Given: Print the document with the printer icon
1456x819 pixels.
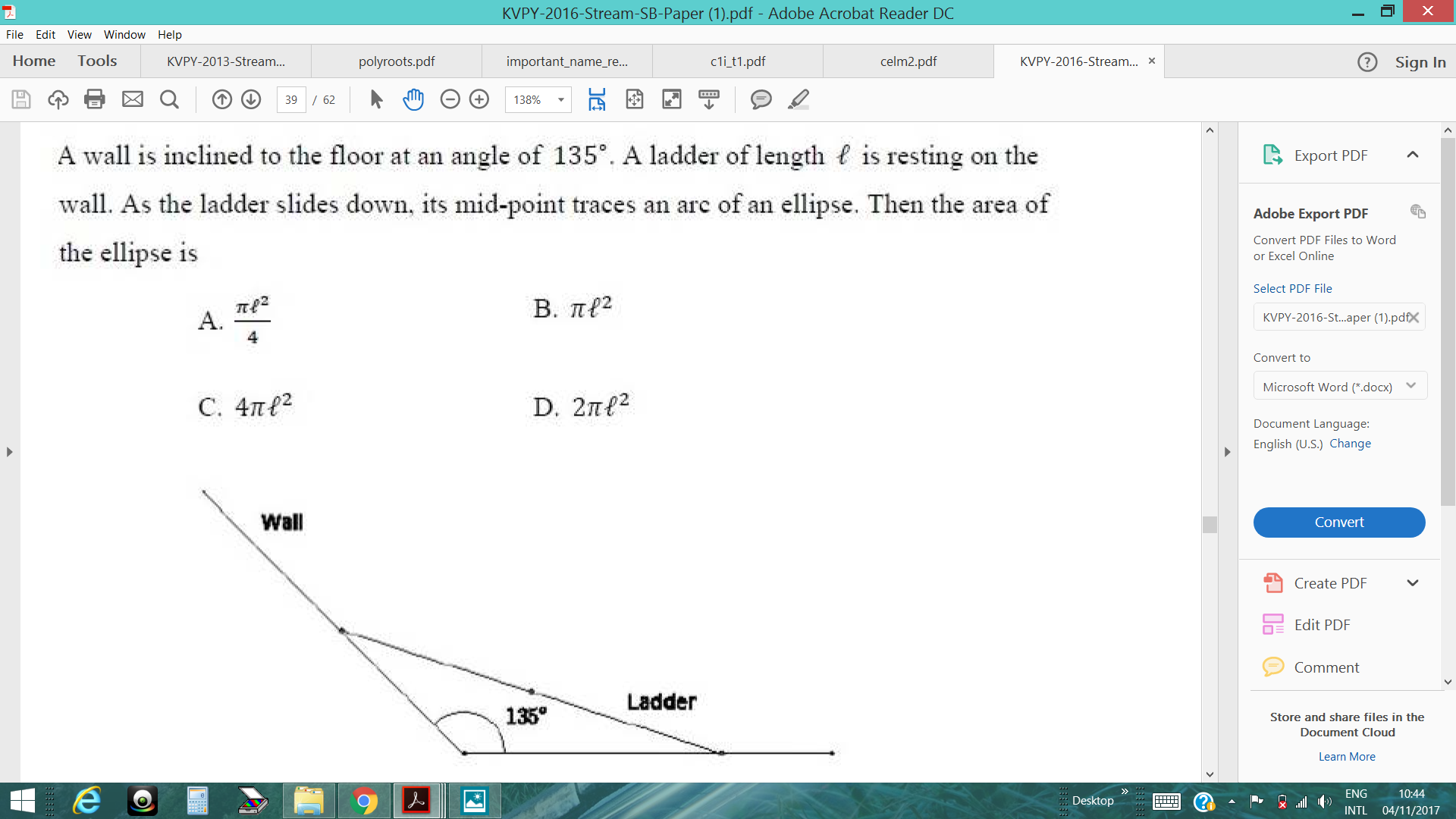Looking at the screenshot, I should pos(95,99).
